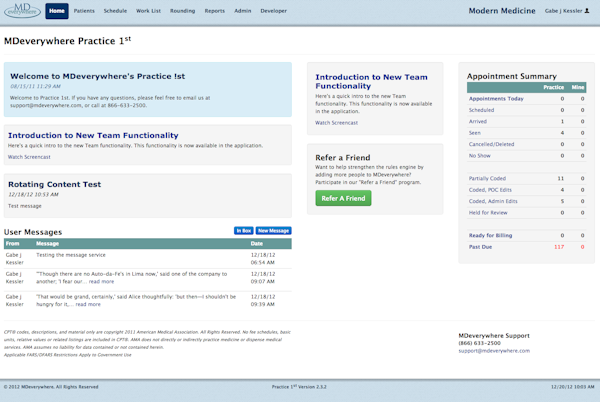Click the No Show link
This screenshot has width=600, height=402.
(479, 156)
